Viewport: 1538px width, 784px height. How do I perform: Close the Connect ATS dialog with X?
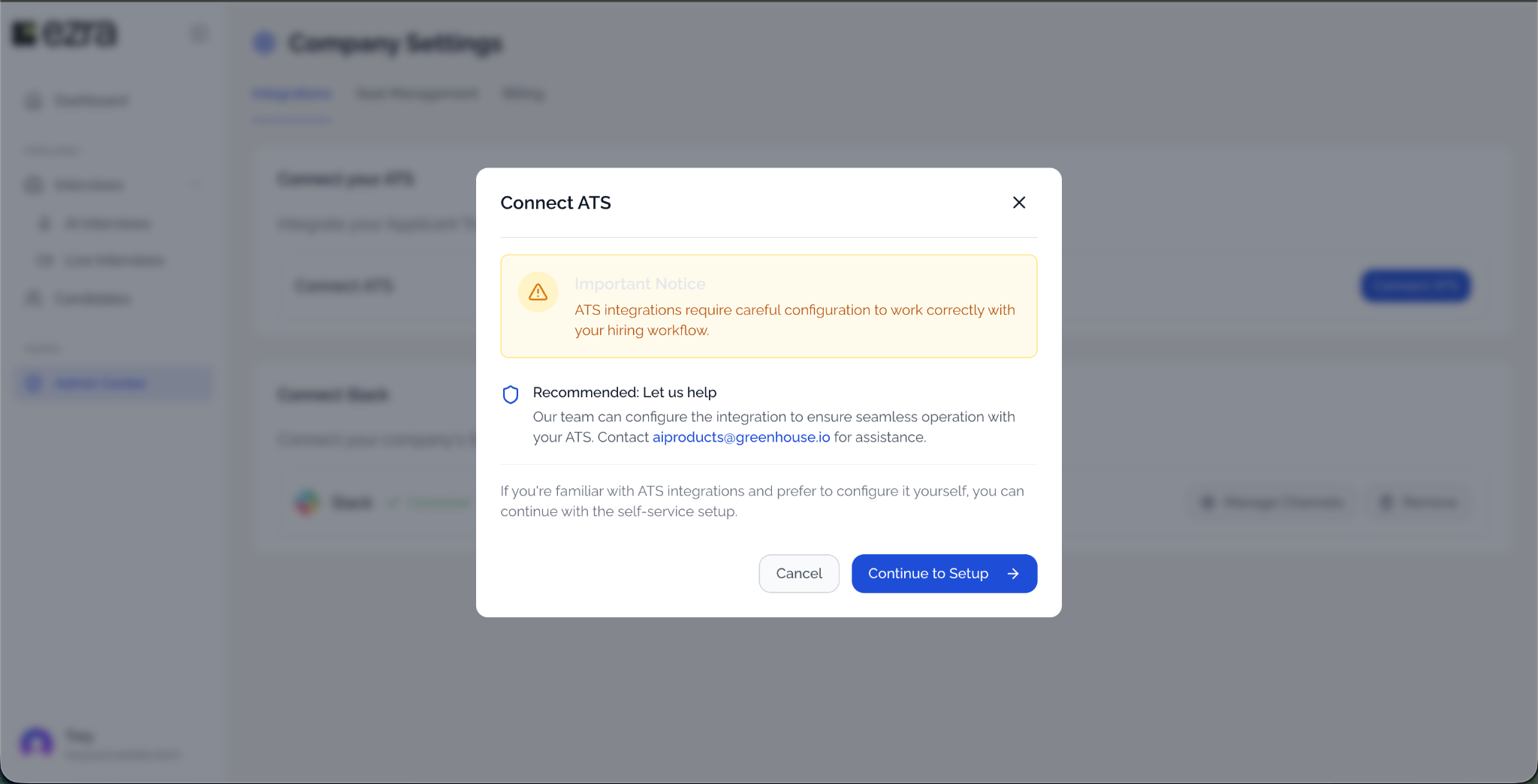[x=1019, y=203]
